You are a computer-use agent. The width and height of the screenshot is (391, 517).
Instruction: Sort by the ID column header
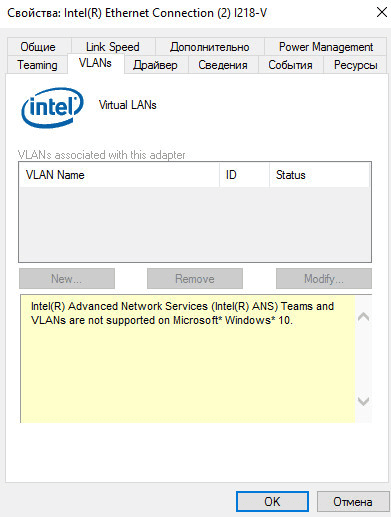(244, 175)
